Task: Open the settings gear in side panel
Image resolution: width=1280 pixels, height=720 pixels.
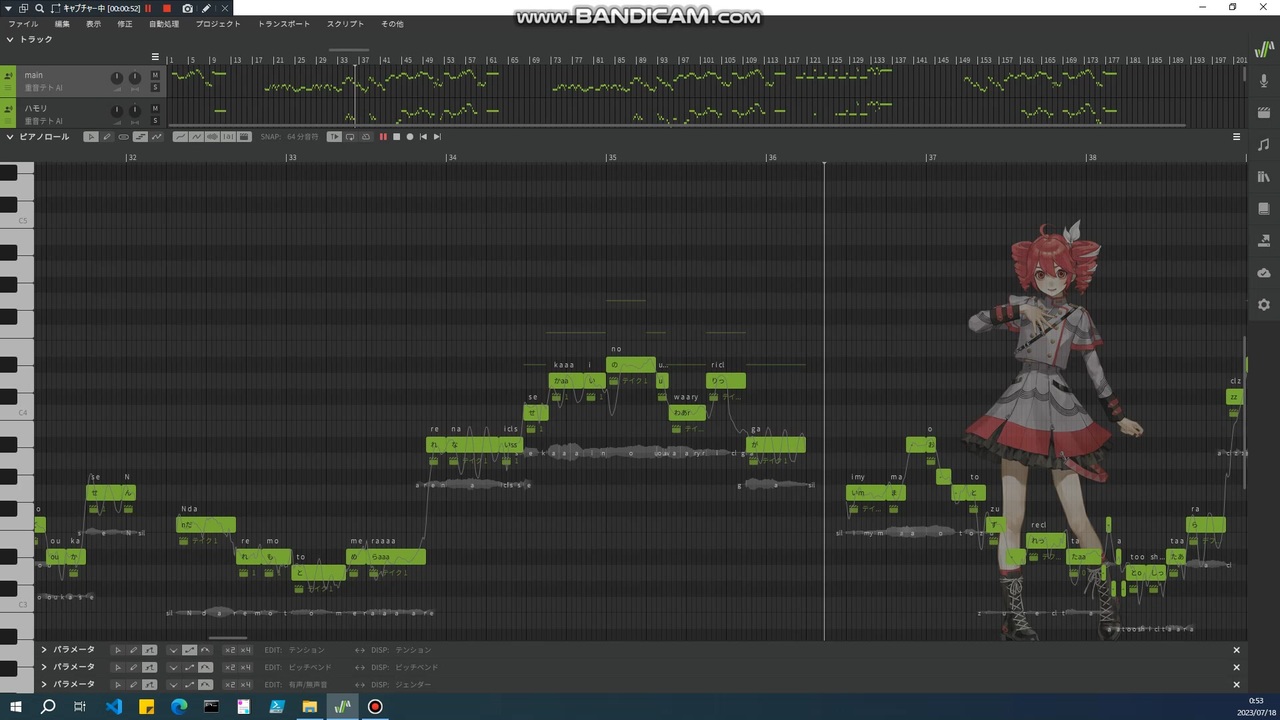Action: (x=1264, y=305)
